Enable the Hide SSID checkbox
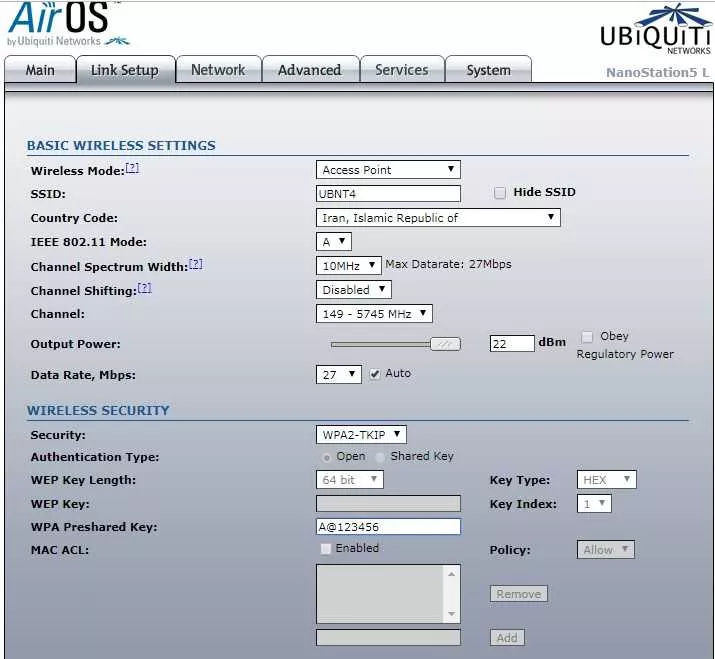This screenshot has width=715, height=659. tap(501, 193)
